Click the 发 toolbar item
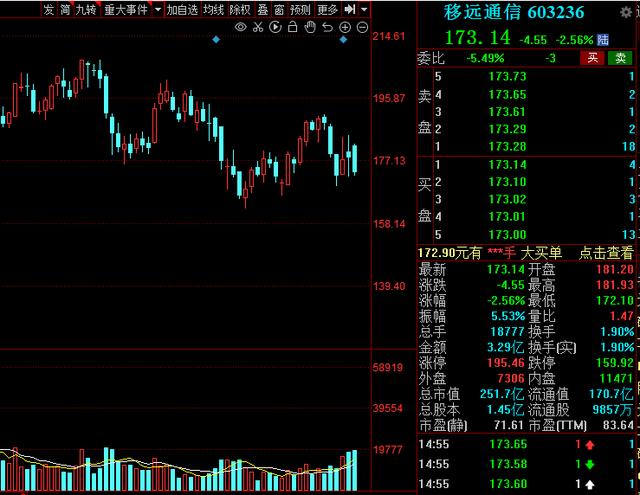This screenshot has width=640, height=495. (49, 9)
